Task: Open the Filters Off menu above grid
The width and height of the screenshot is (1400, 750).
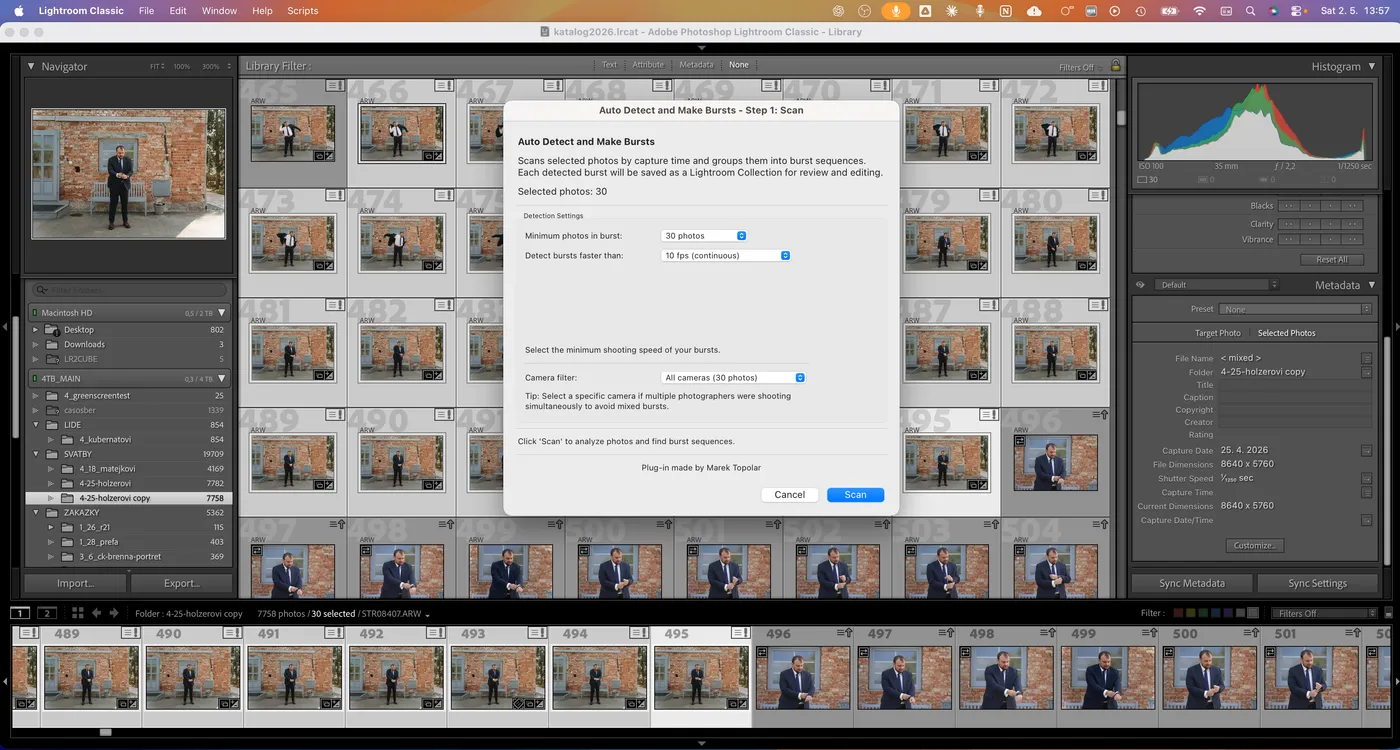Action: [x=1080, y=67]
